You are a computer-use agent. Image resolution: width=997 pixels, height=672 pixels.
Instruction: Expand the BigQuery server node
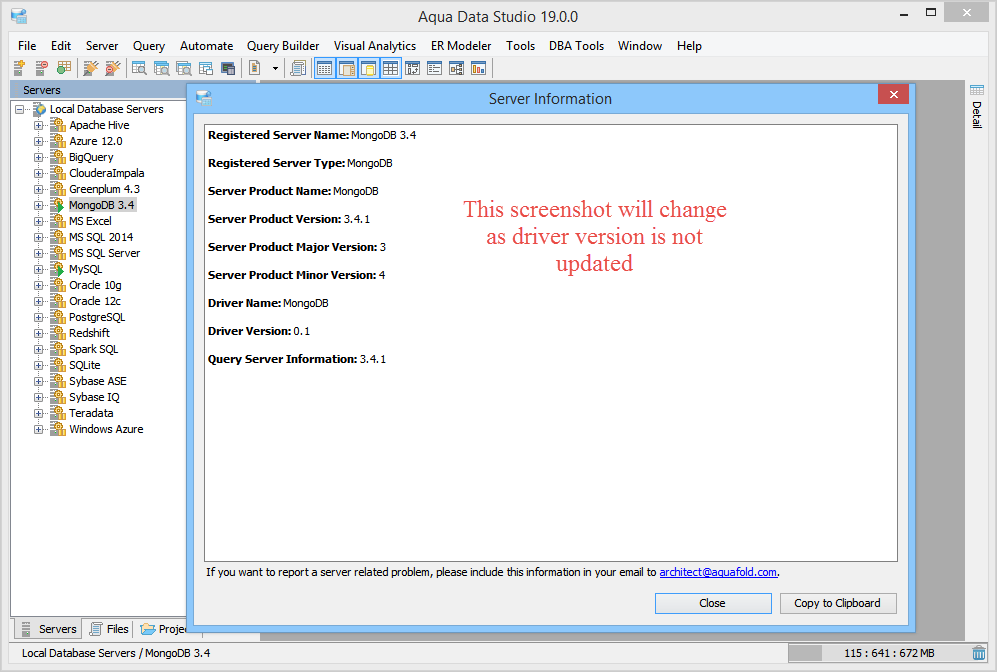39,157
